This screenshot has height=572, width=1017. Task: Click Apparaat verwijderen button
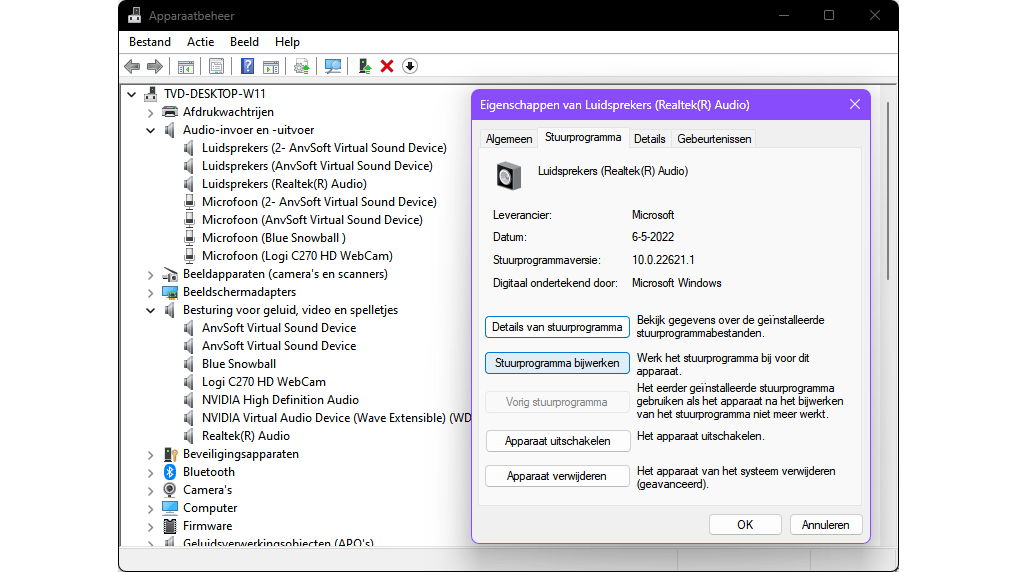[557, 476]
